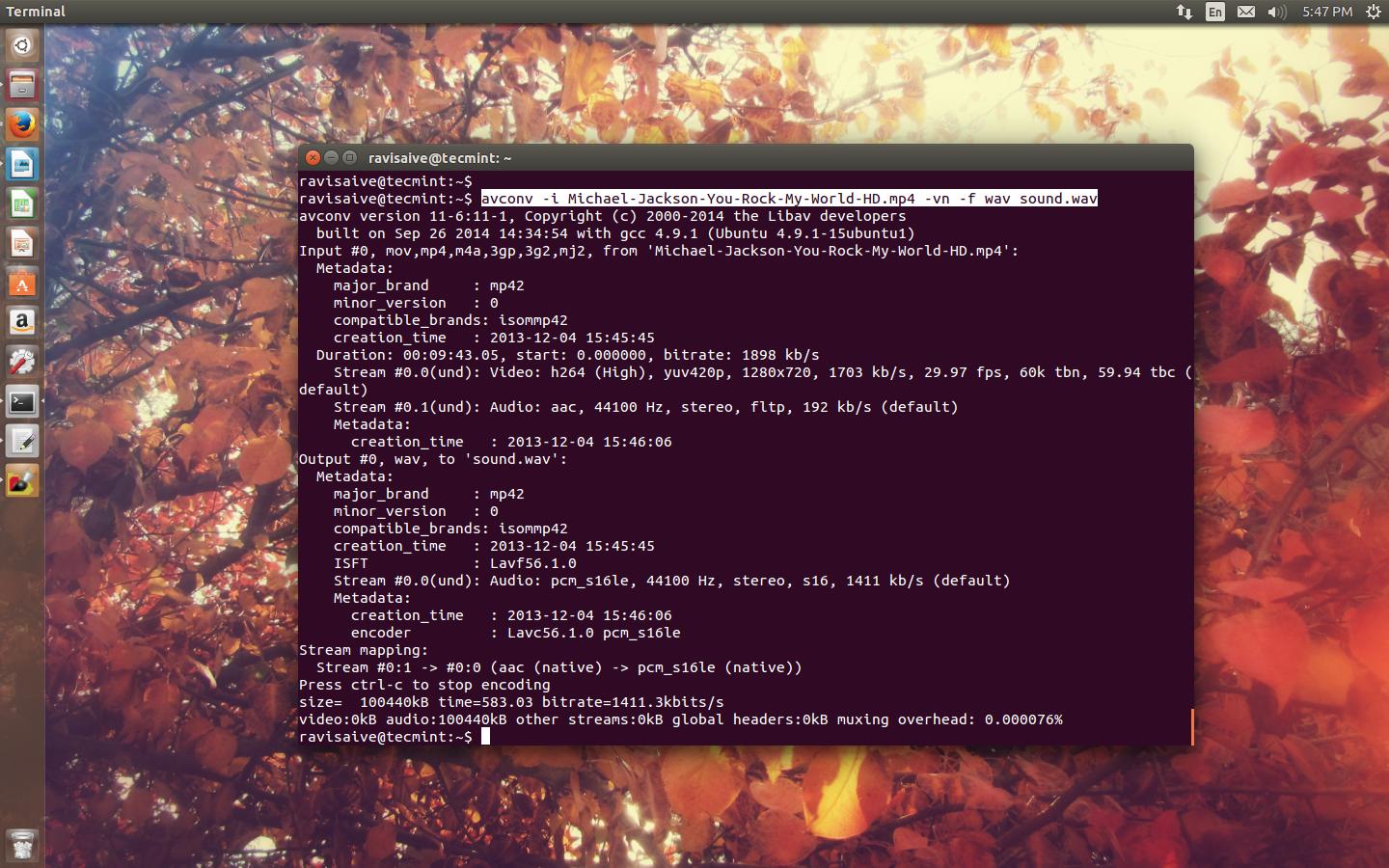Screen dimensions: 1389x868
Task: Launch Firefox web browser
Action: click(x=22, y=124)
